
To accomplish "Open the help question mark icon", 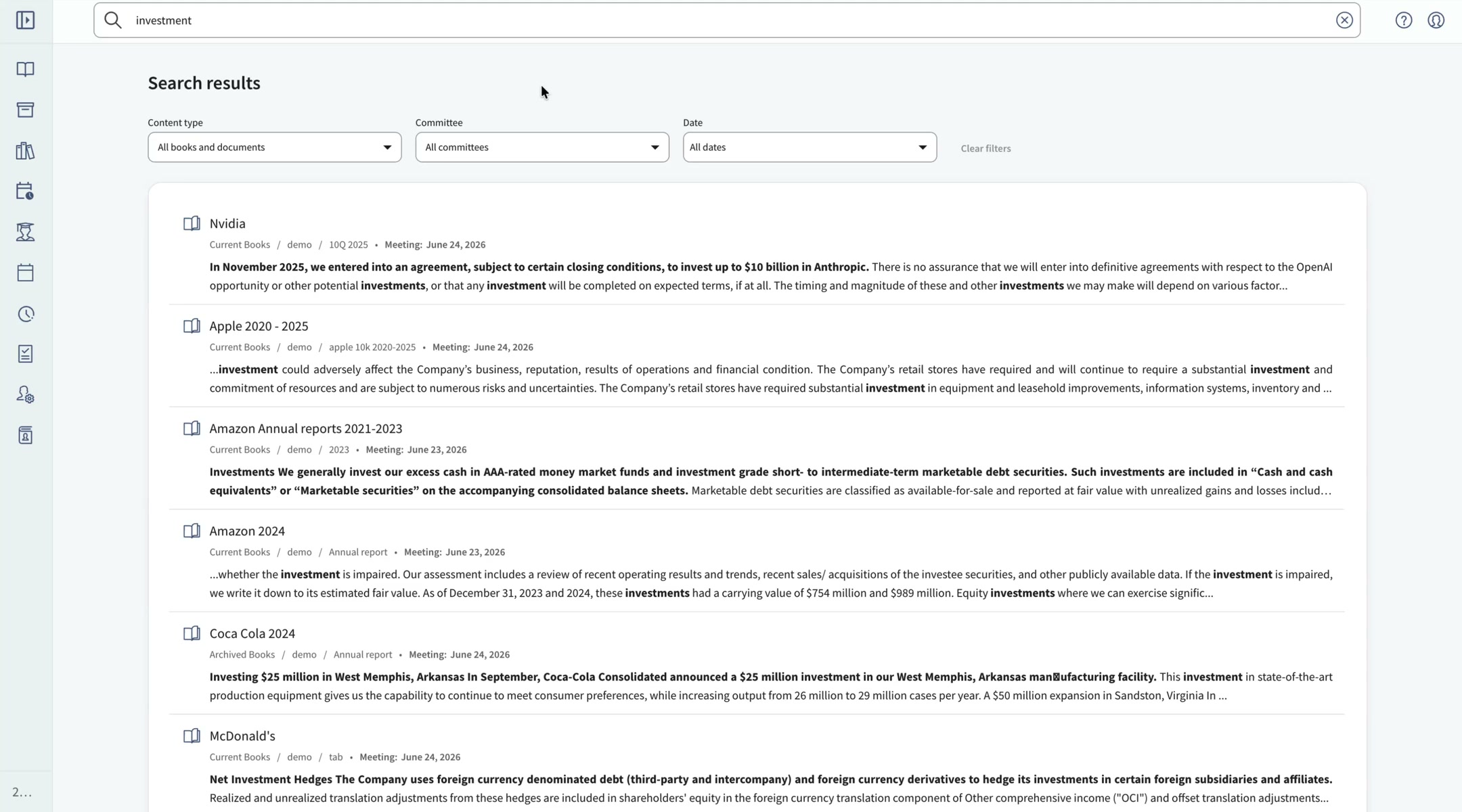I will pyautogui.click(x=1404, y=20).
